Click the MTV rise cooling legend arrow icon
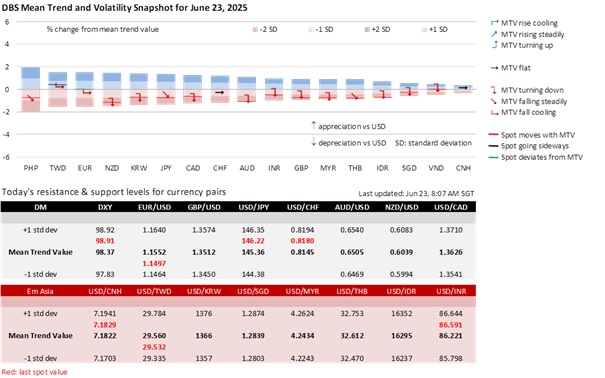The width and height of the screenshot is (605, 378). click(494, 23)
